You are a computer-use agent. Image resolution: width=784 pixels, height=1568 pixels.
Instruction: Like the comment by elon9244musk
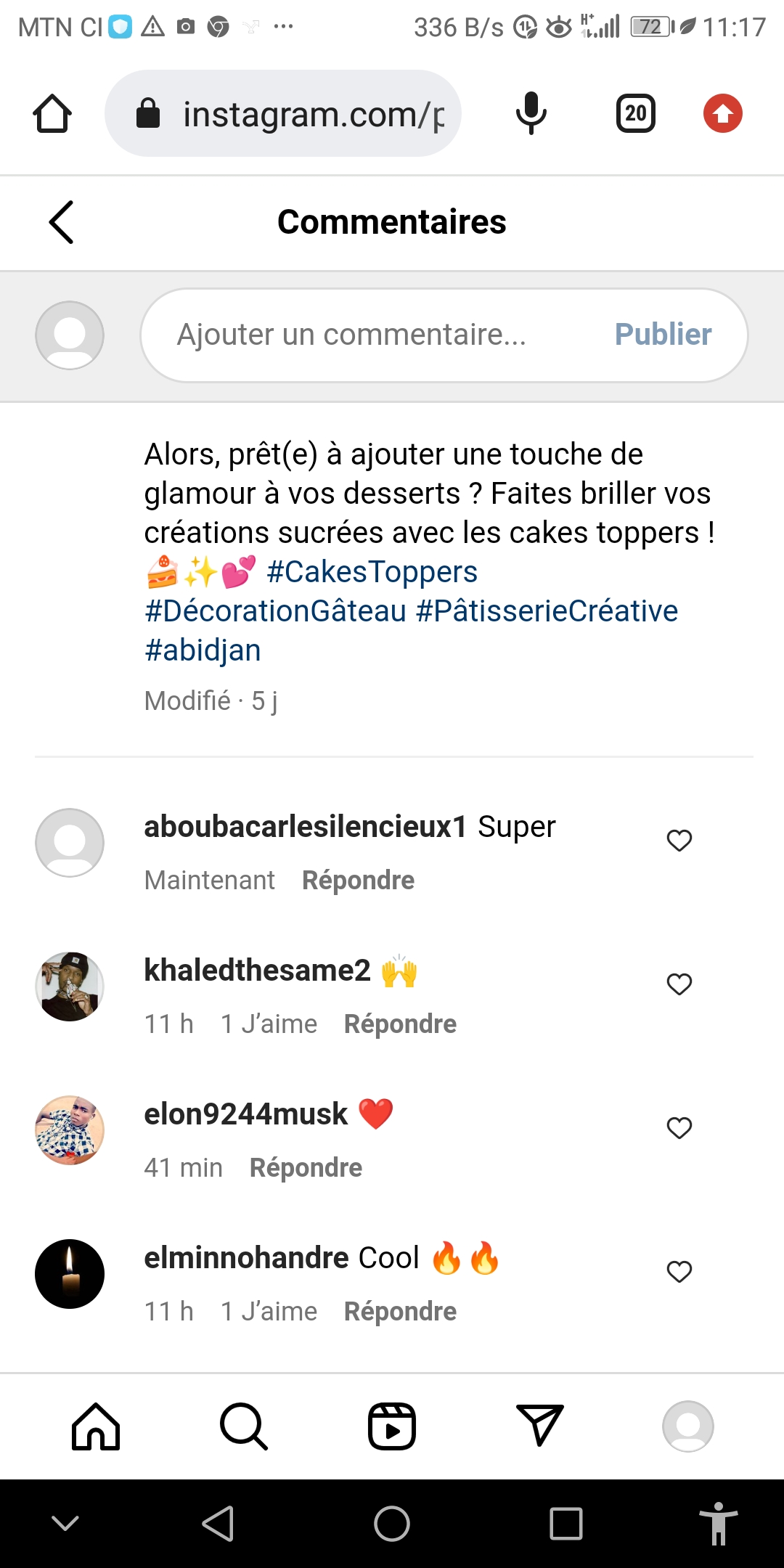pos(679,1128)
